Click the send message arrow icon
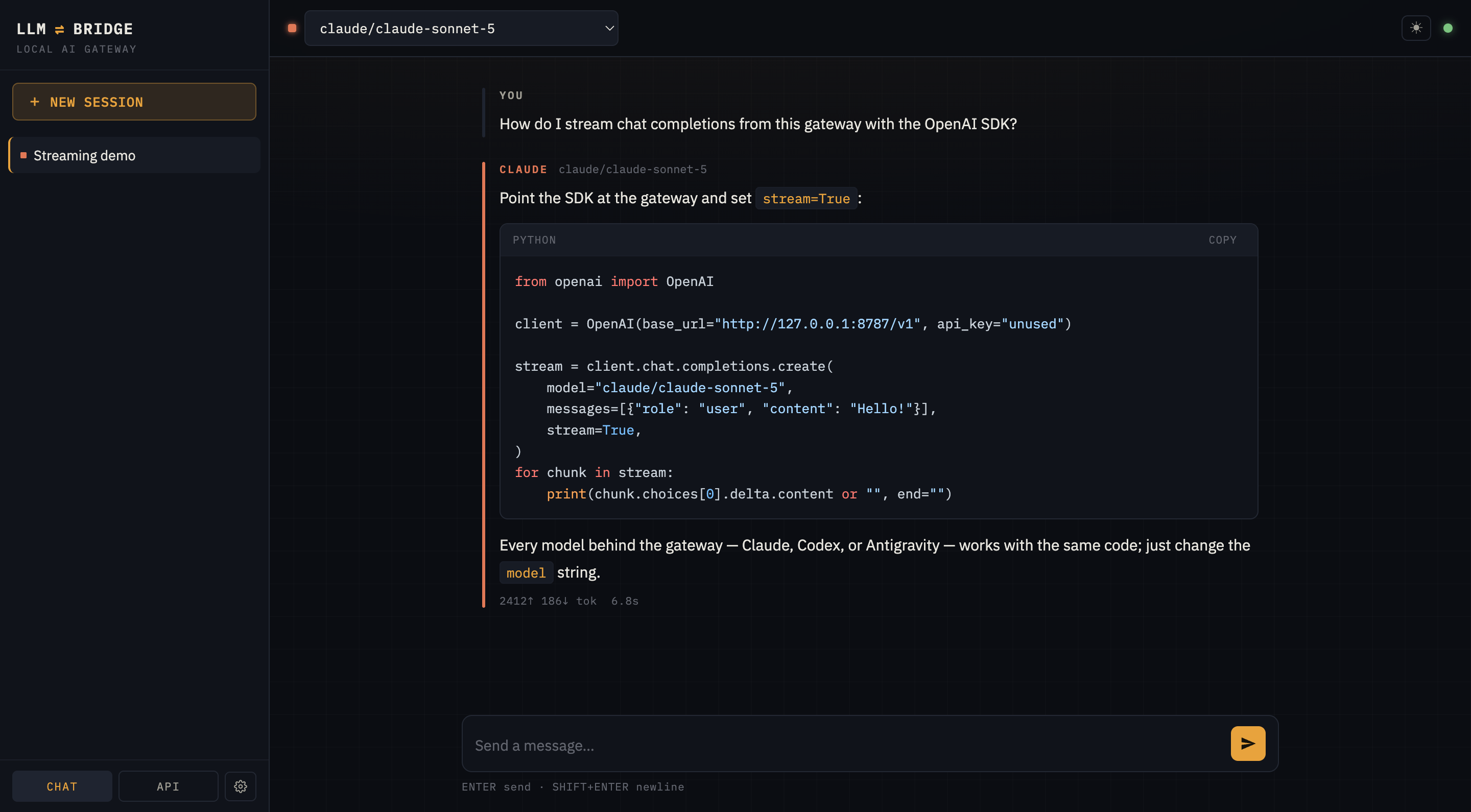Screen dimensions: 1471x812 pyautogui.click(x=1248, y=744)
